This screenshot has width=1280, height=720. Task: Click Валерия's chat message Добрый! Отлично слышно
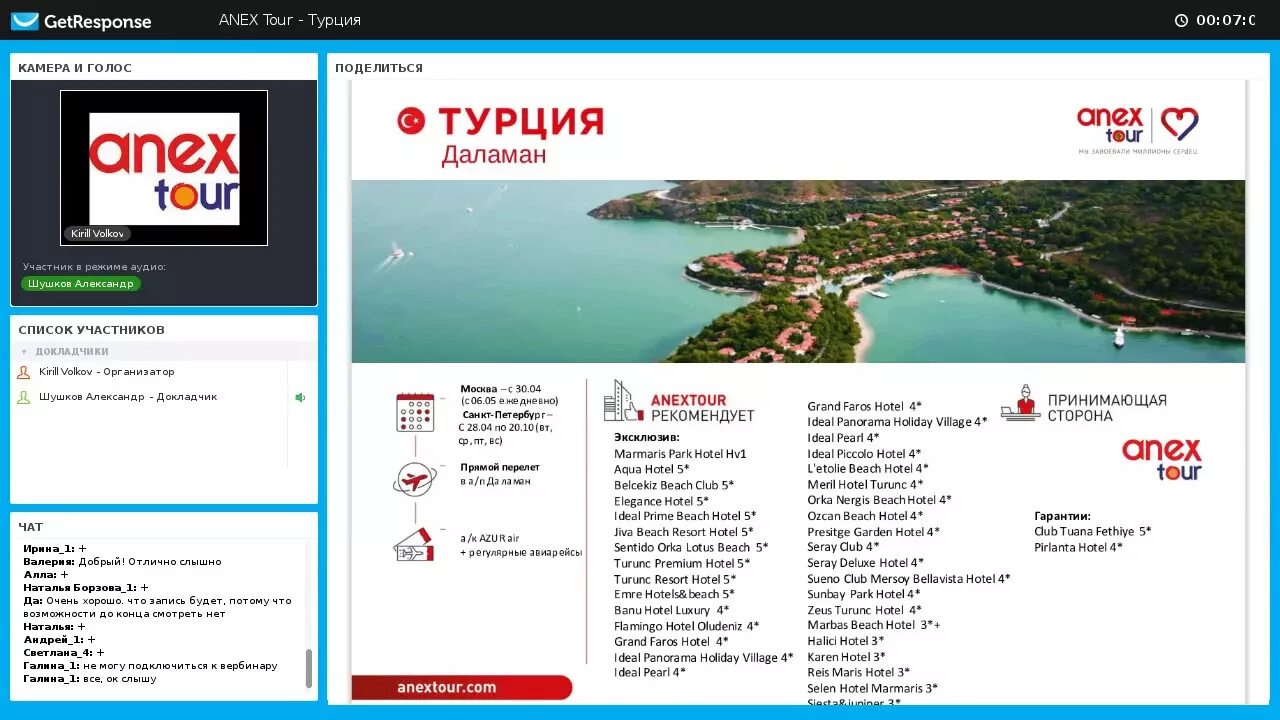pos(122,562)
